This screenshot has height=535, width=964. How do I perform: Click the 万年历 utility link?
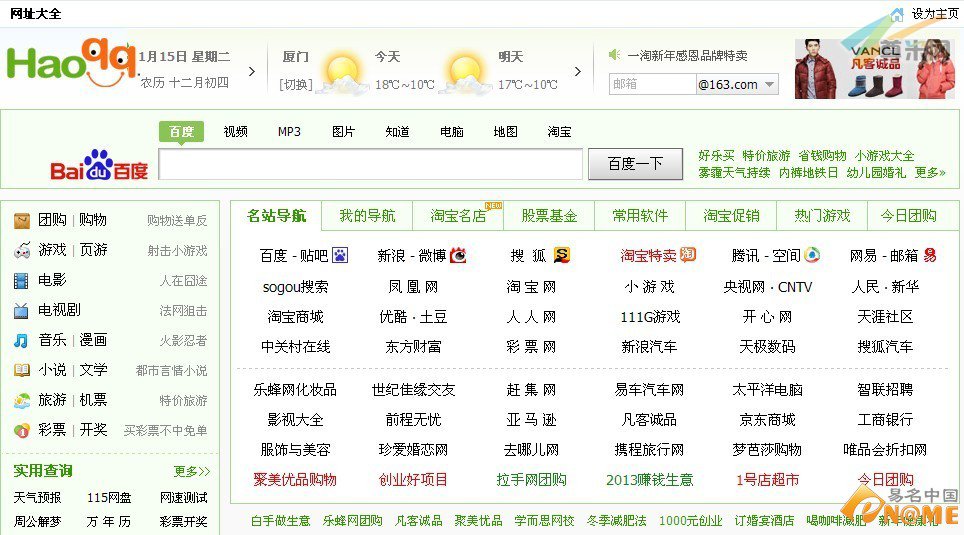click(109, 522)
